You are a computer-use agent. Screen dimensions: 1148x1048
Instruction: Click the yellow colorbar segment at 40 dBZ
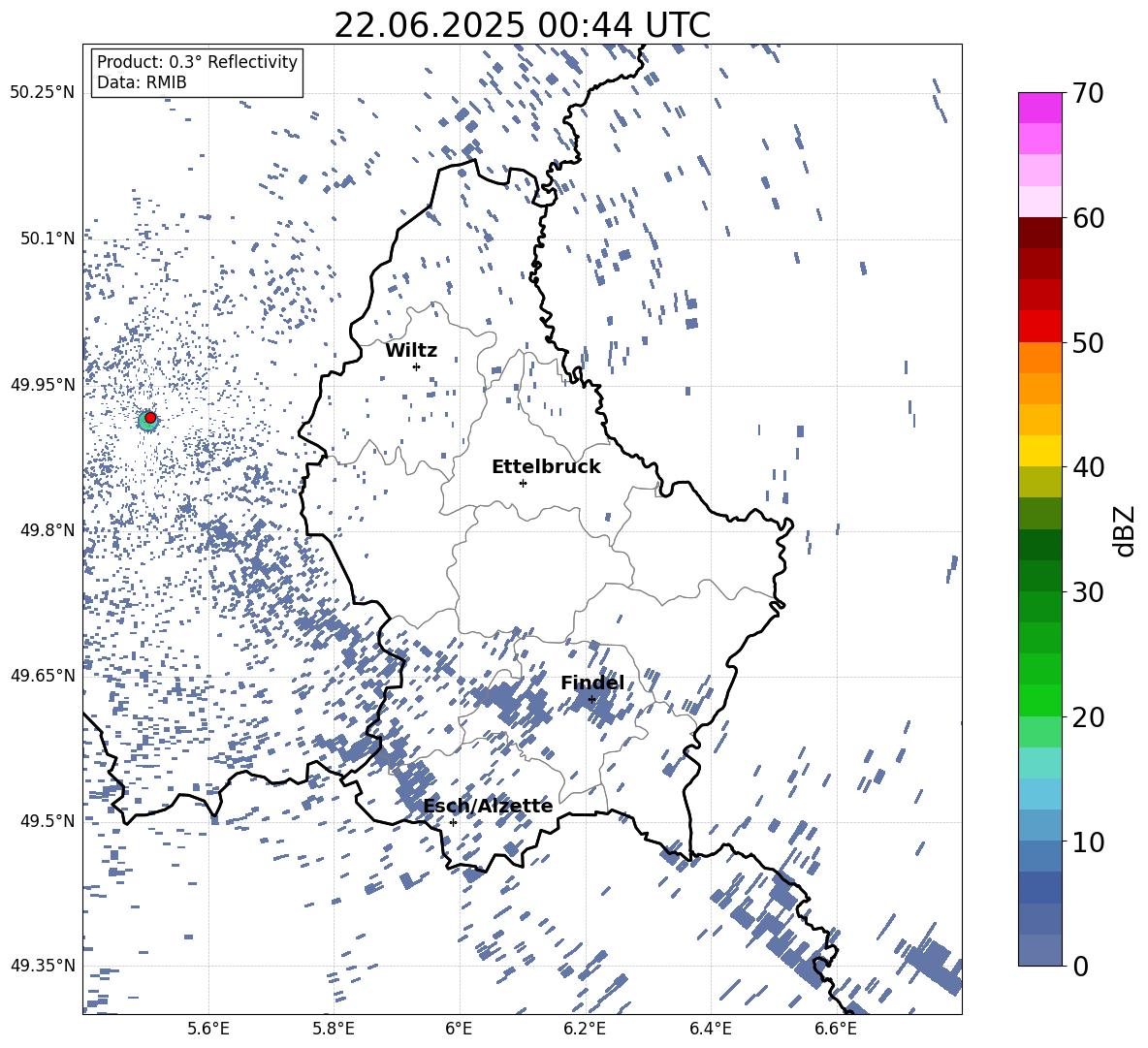[1039, 451]
